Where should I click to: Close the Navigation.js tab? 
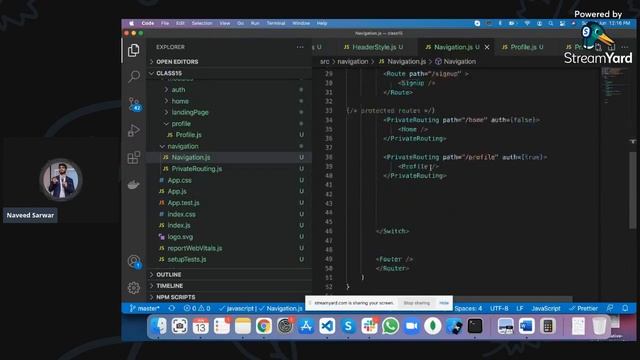point(487,47)
